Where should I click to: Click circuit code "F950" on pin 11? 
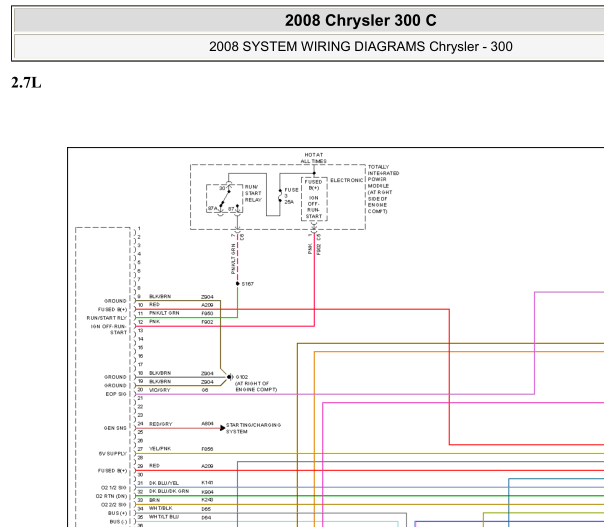207,314
